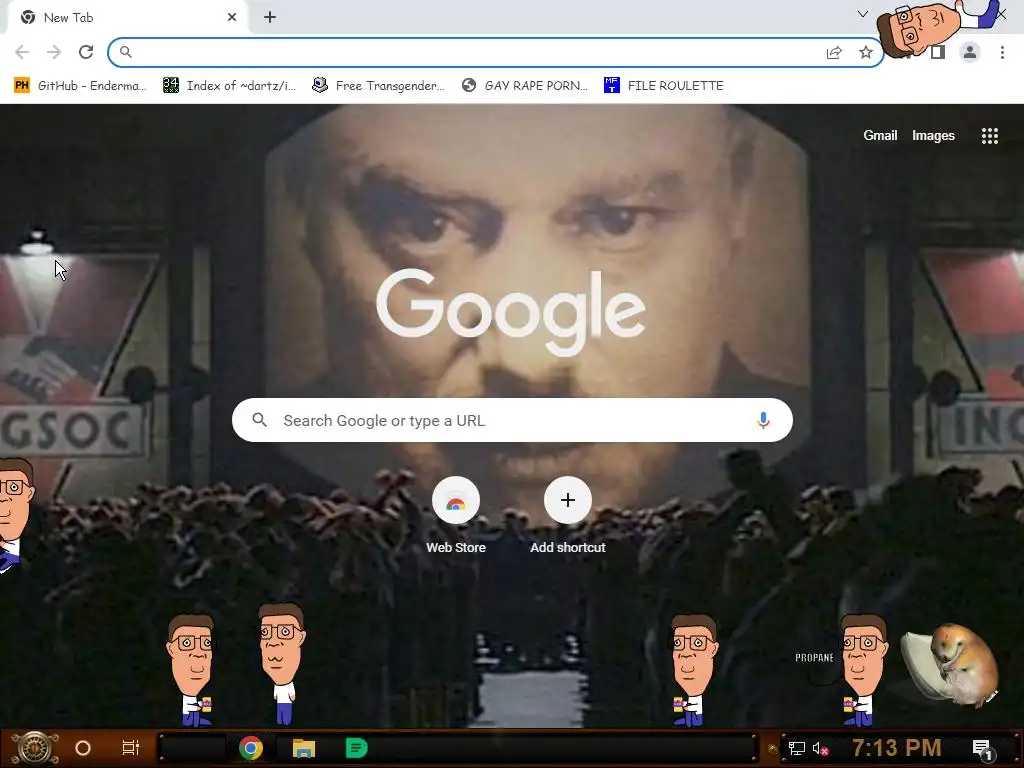
Task: Open a new tab with the plus button
Action: coord(270,18)
